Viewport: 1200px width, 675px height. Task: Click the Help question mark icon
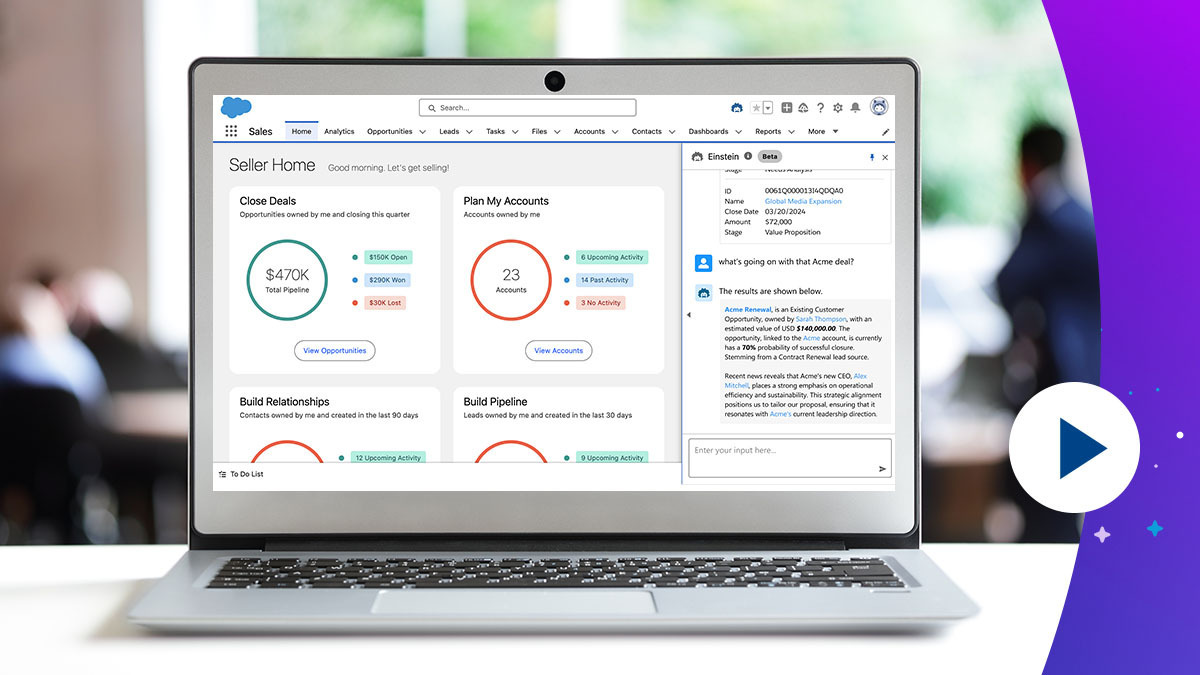[x=820, y=107]
